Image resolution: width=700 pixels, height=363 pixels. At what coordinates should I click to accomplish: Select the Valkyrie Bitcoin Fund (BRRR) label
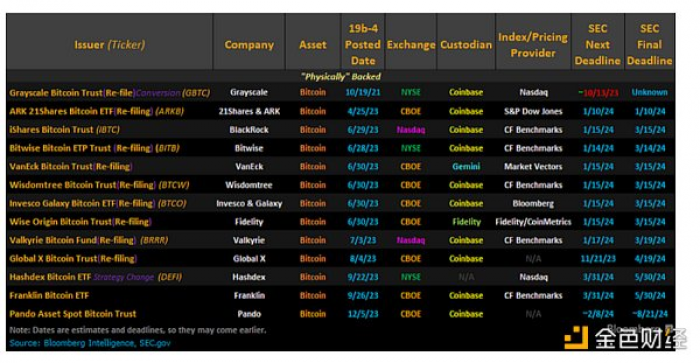[x=89, y=240]
